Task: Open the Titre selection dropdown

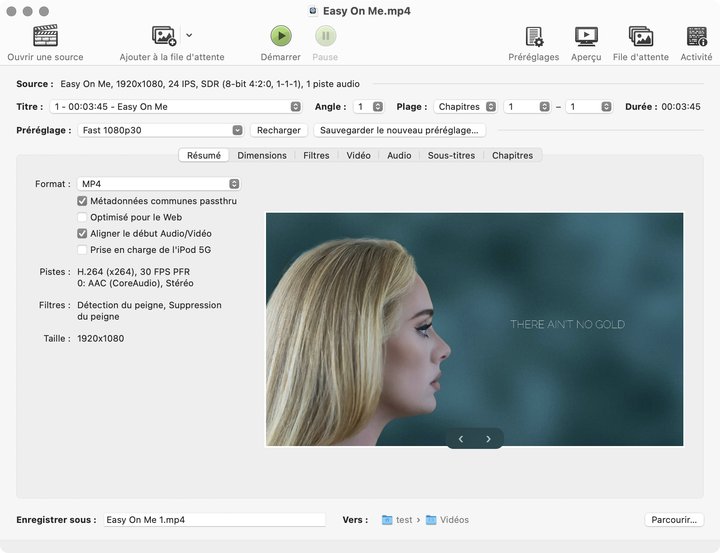Action: click(176, 107)
